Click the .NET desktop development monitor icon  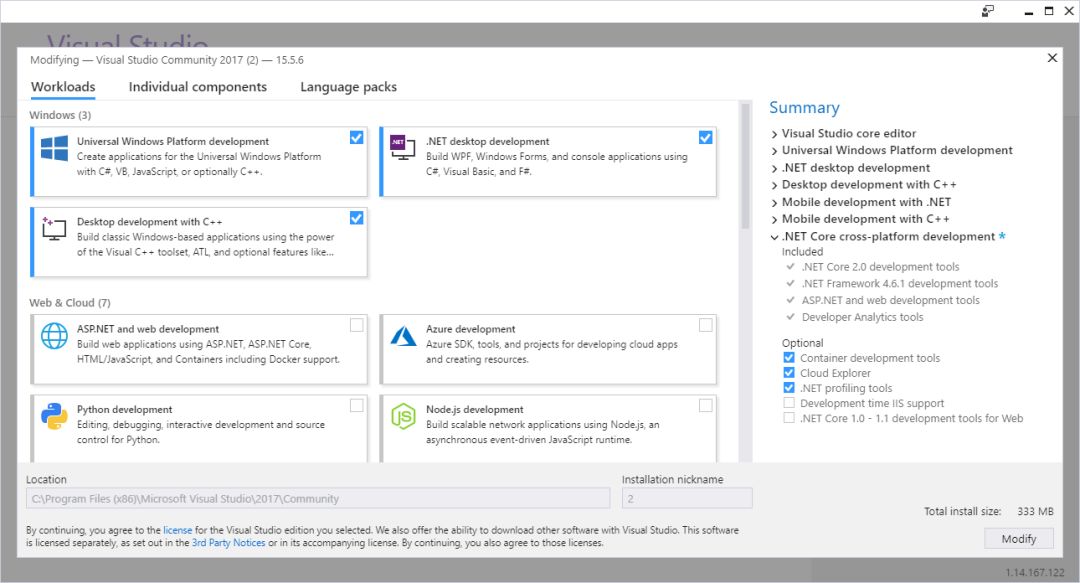pyautogui.click(x=403, y=147)
